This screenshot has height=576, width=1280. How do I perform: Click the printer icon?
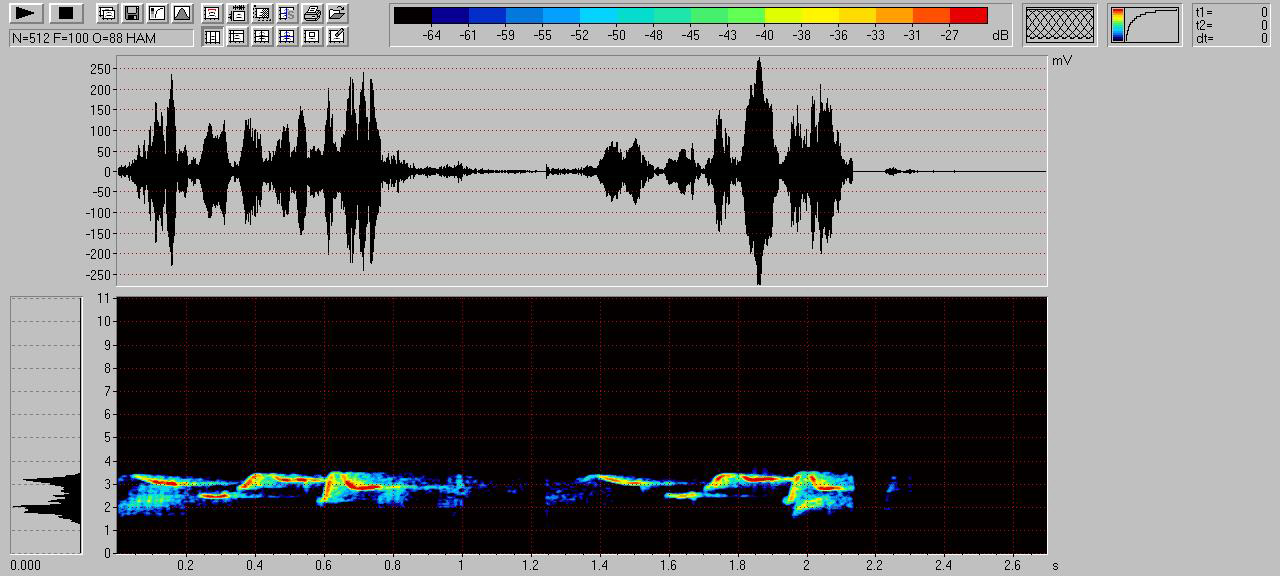click(x=312, y=14)
